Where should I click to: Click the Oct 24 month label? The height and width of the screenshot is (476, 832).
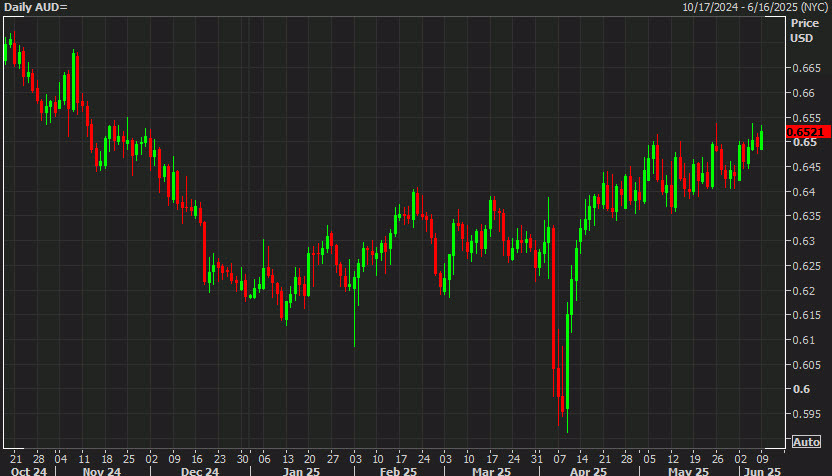tap(26, 470)
